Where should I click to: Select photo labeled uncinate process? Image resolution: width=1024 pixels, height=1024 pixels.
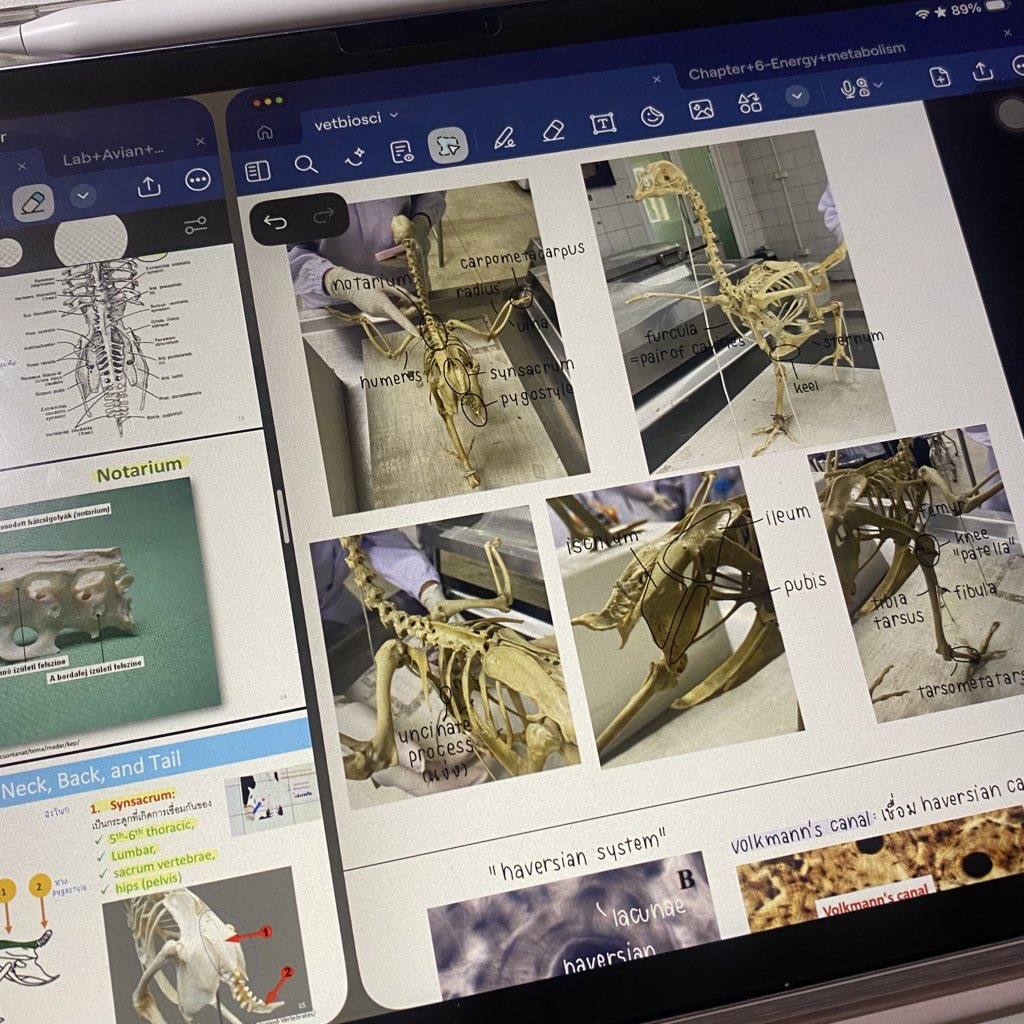pyautogui.click(x=445, y=656)
